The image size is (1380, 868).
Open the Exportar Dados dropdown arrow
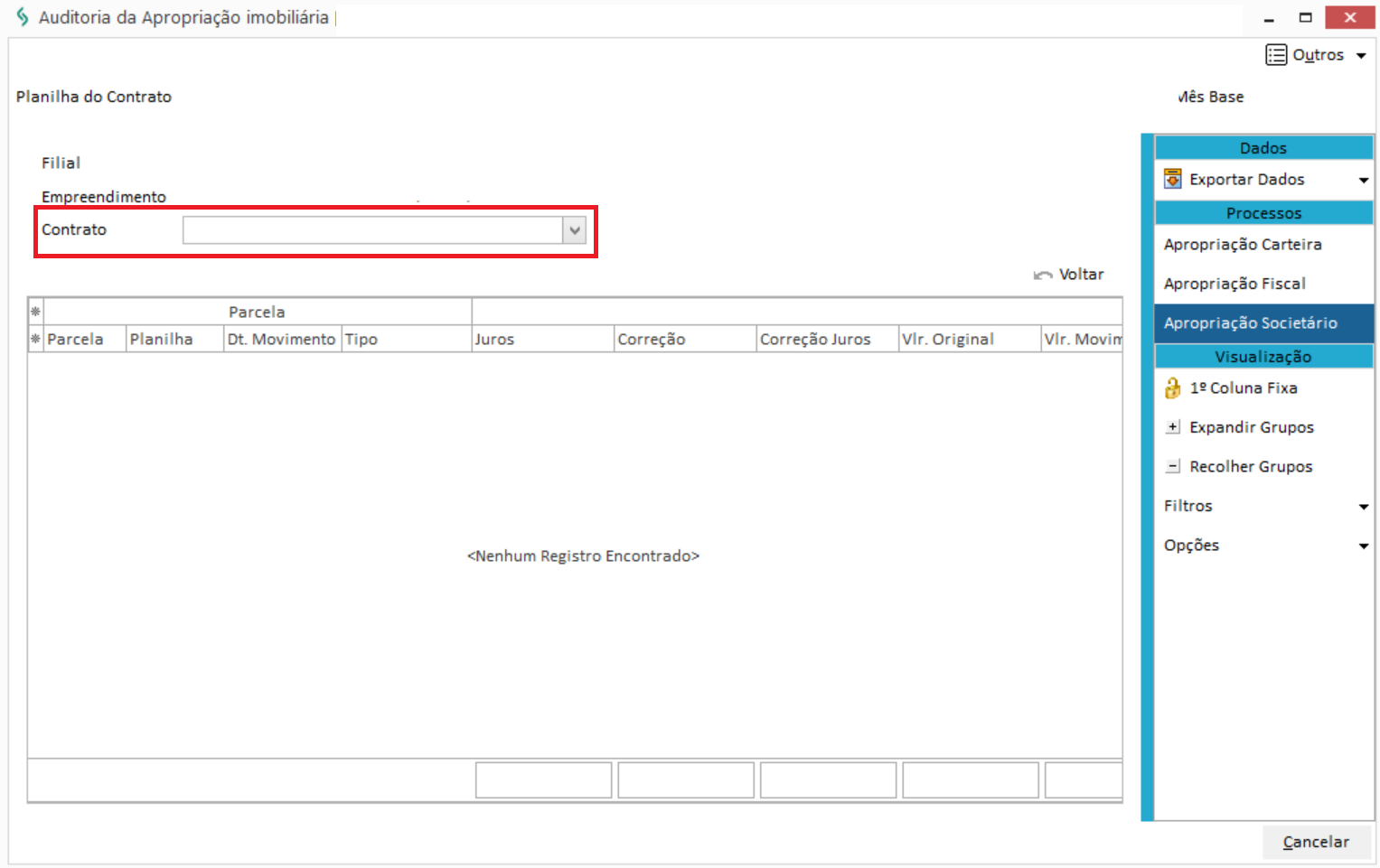tap(1363, 181)
